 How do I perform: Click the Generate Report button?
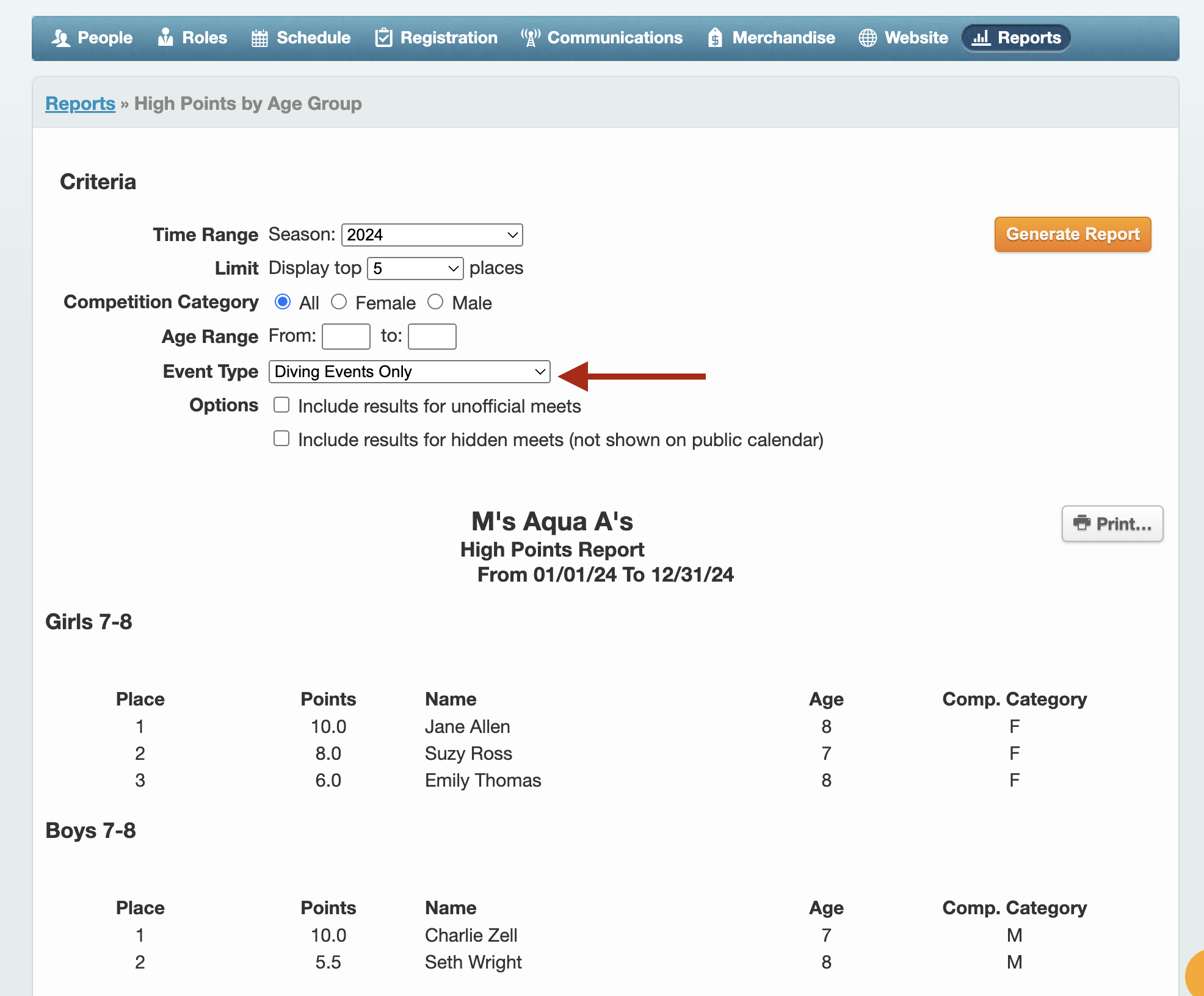[1073, 234]
